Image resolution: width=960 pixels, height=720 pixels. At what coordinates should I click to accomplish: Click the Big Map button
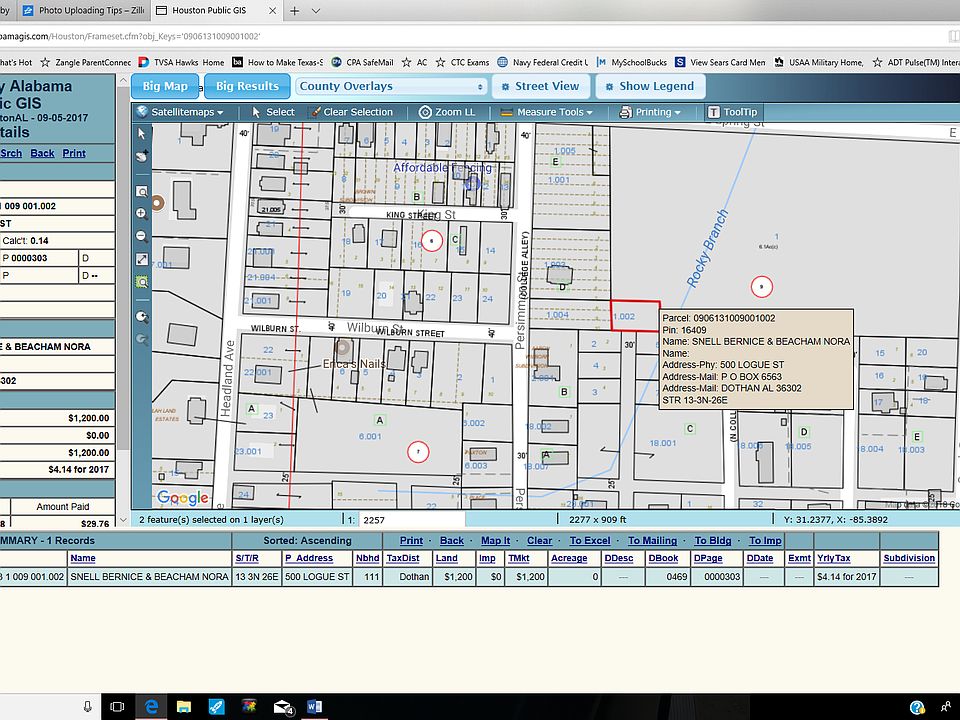pos(165,86)
